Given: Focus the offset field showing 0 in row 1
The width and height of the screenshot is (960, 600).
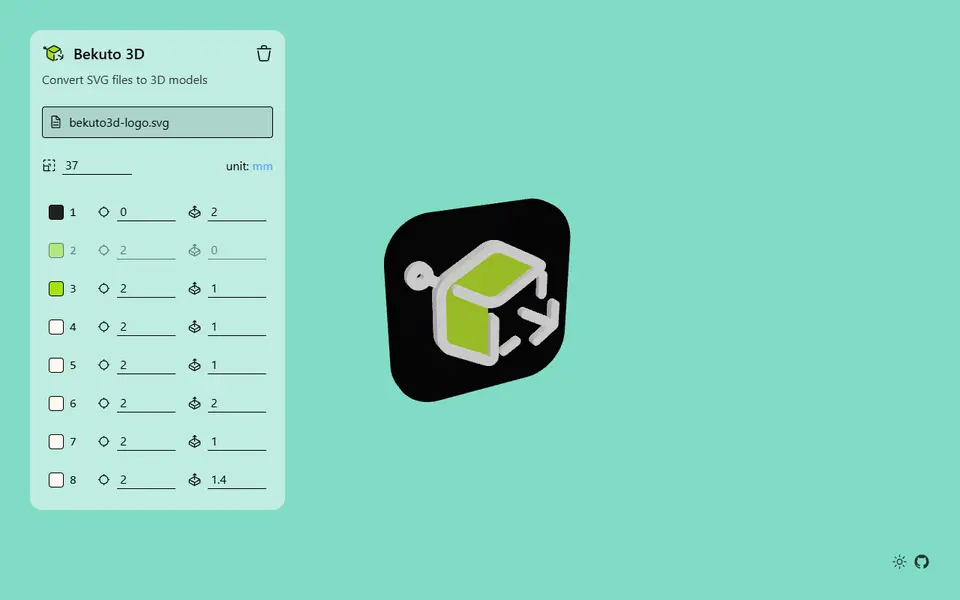Looking at the screenshot, I should click(146, 212).
